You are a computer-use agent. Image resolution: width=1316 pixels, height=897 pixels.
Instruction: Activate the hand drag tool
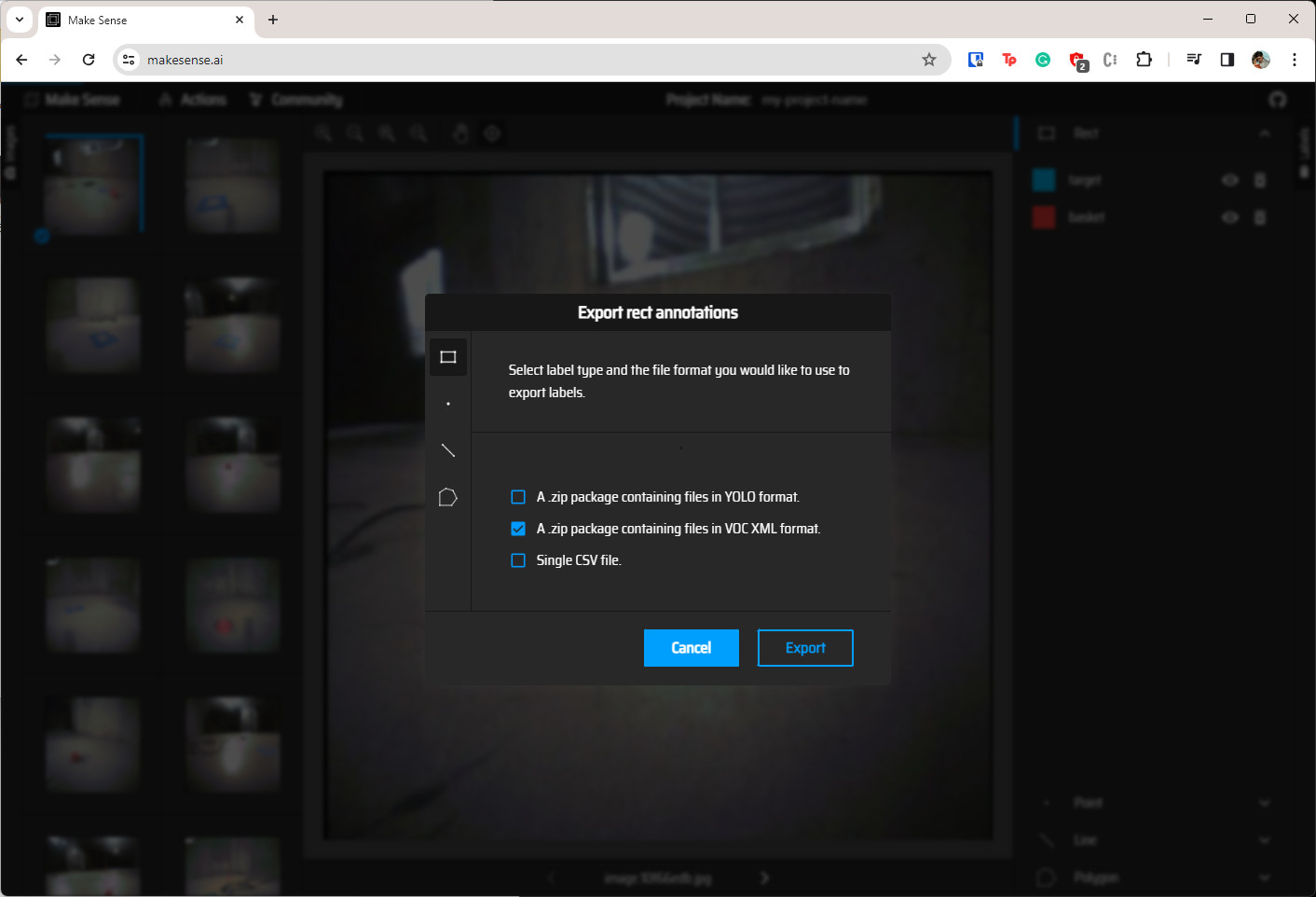(x=460, y=133)
